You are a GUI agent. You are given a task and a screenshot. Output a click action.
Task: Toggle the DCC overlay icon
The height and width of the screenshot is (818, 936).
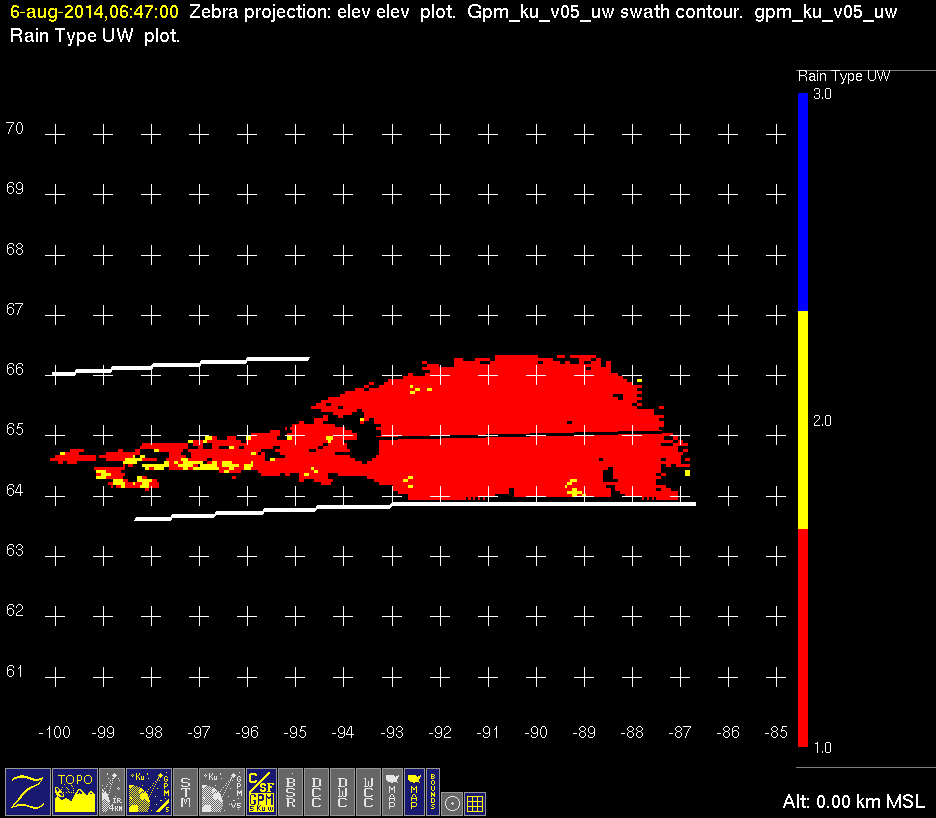pos(317,791)
